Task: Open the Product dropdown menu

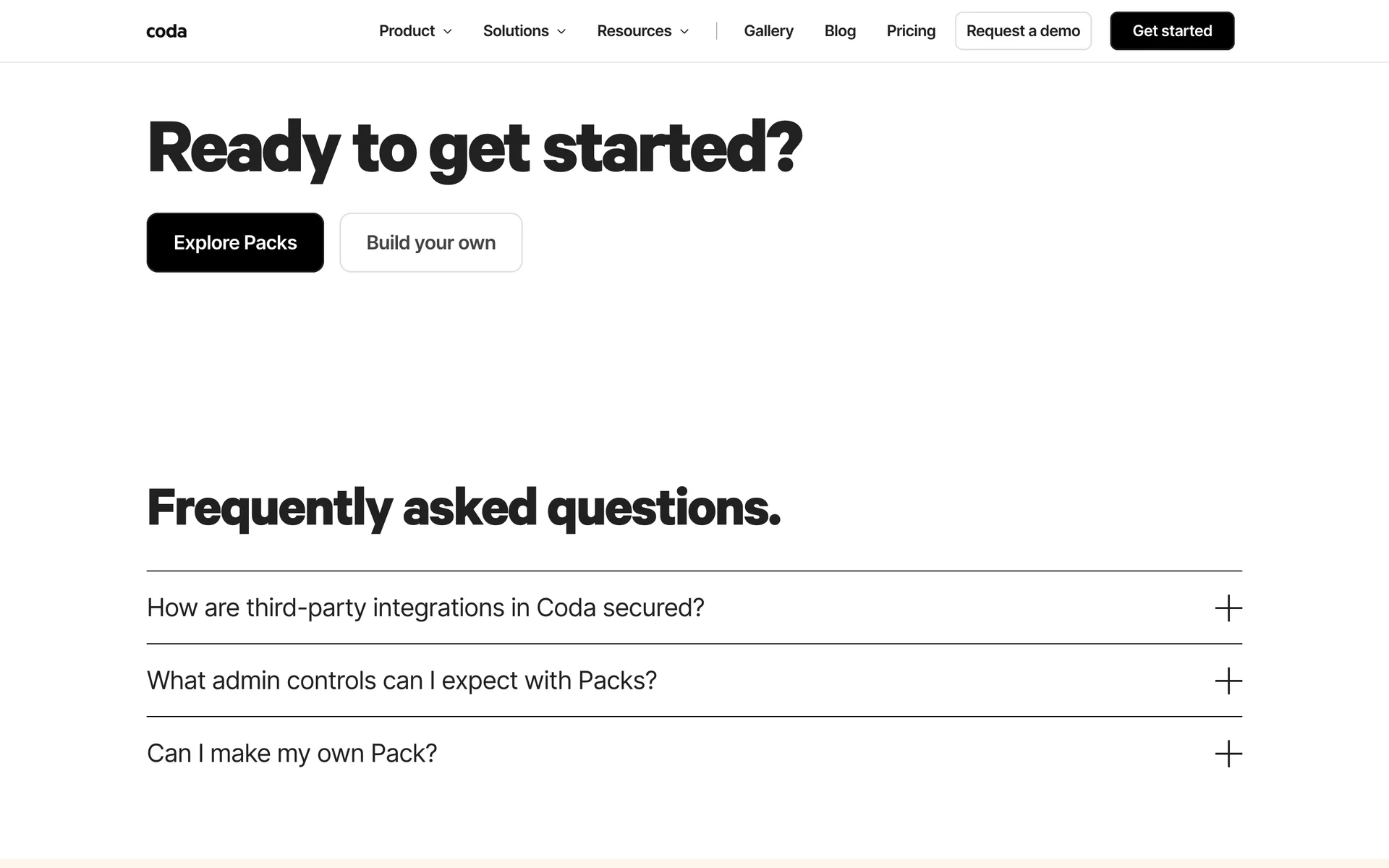Action: click(407, 31)
